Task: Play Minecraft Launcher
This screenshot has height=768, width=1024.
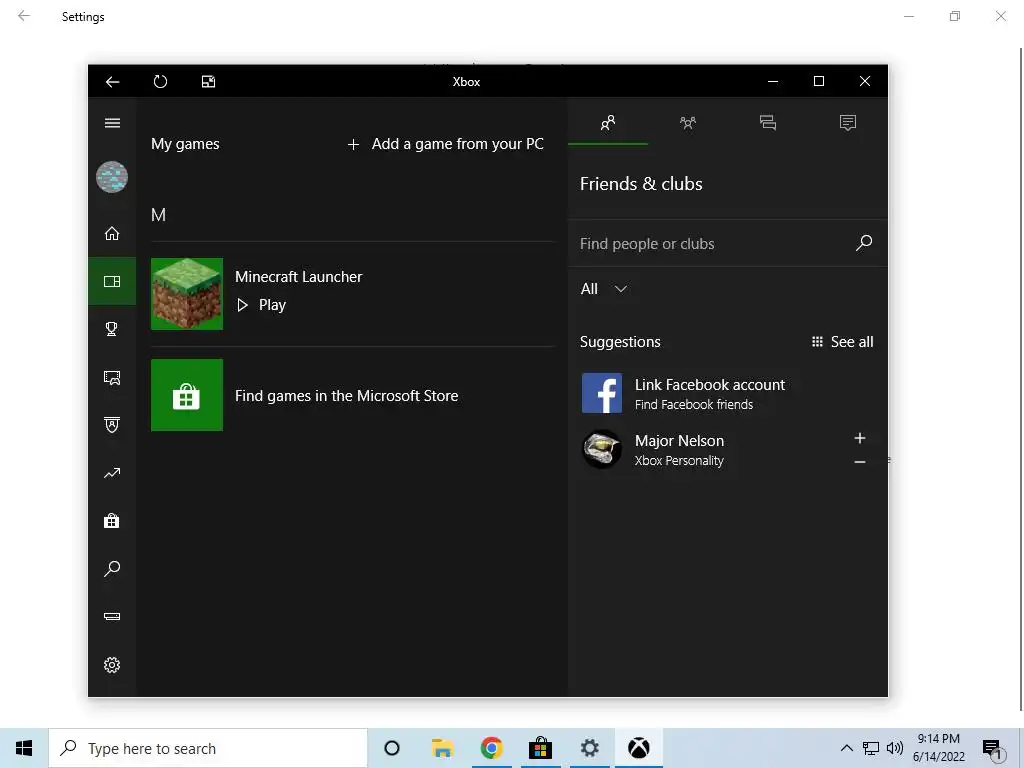Action: coord(261,305)
